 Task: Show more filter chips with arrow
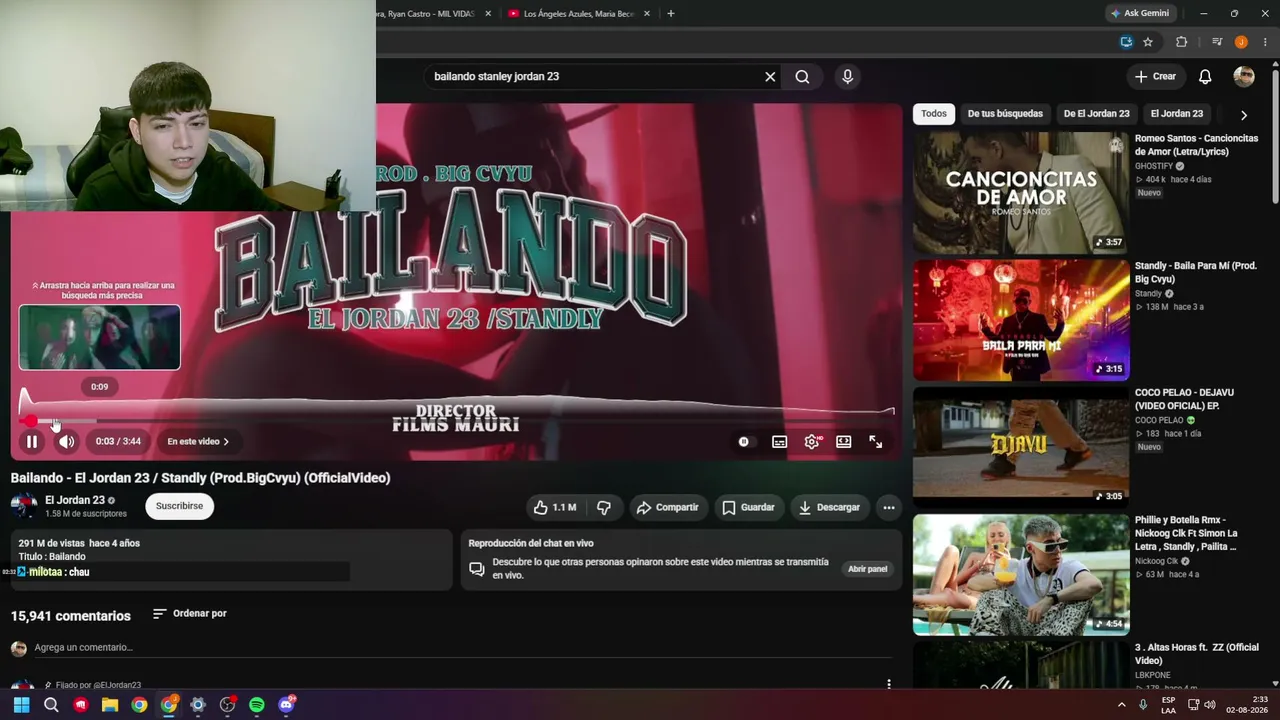tap(1243, 115)
